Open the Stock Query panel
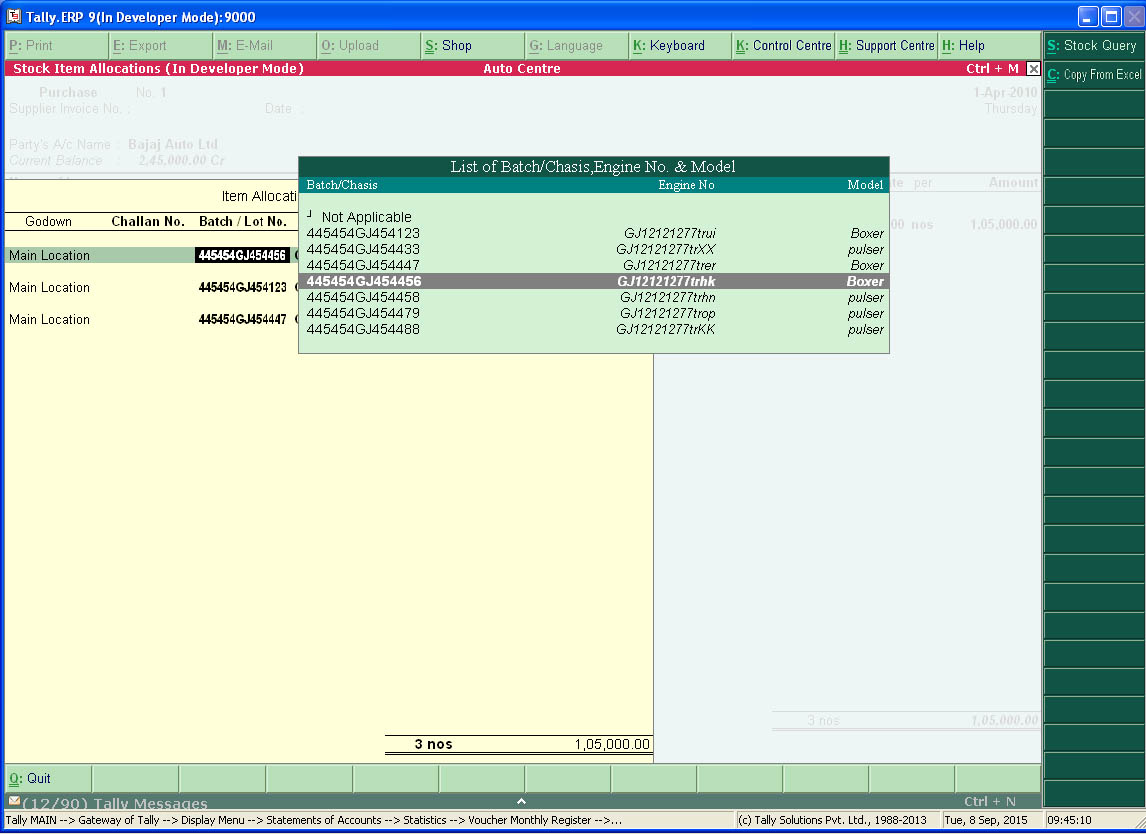The width and height of the screenshot is (1146, 834). point(1092,45)
